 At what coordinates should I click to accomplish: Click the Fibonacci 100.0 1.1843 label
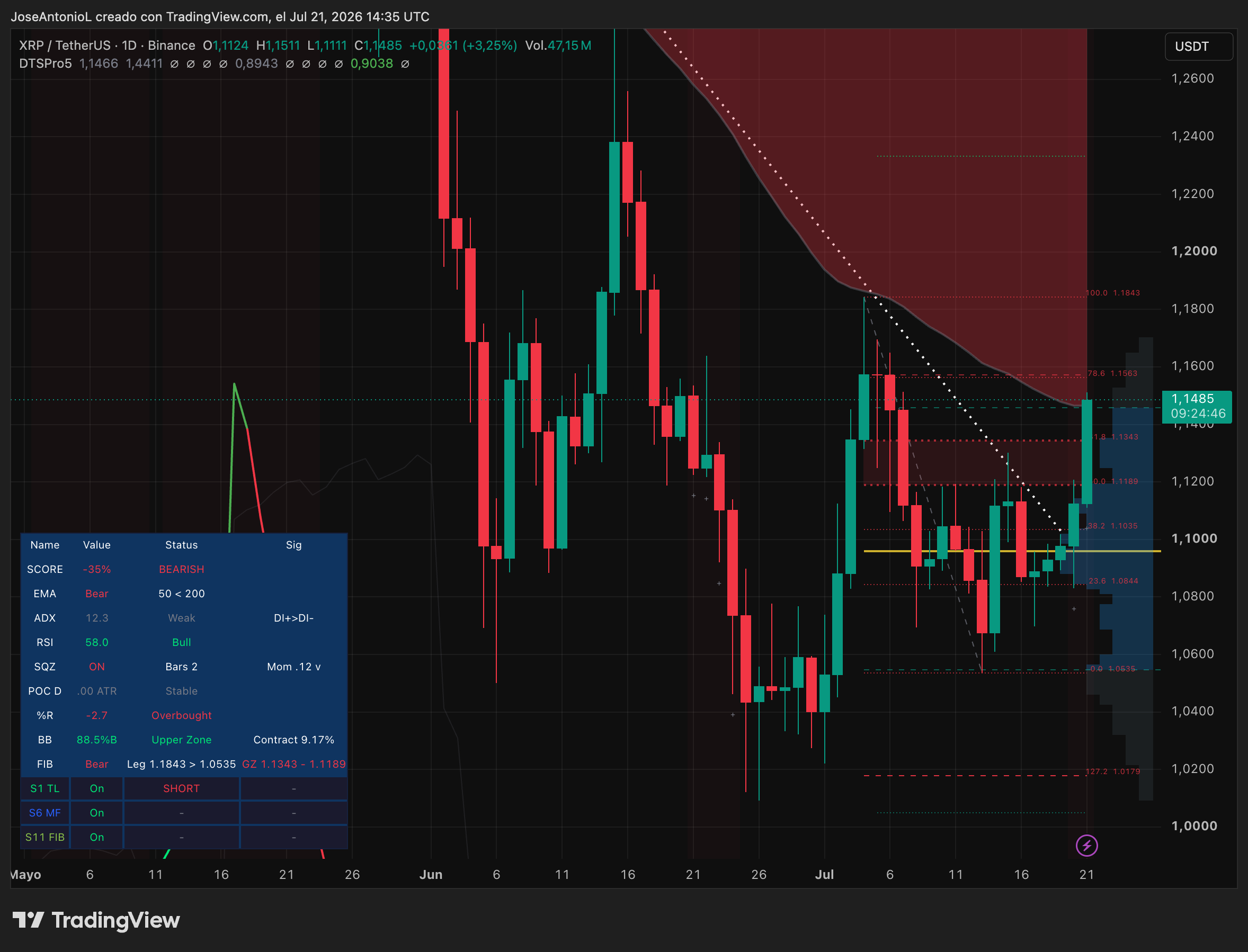pos(1112,293)
